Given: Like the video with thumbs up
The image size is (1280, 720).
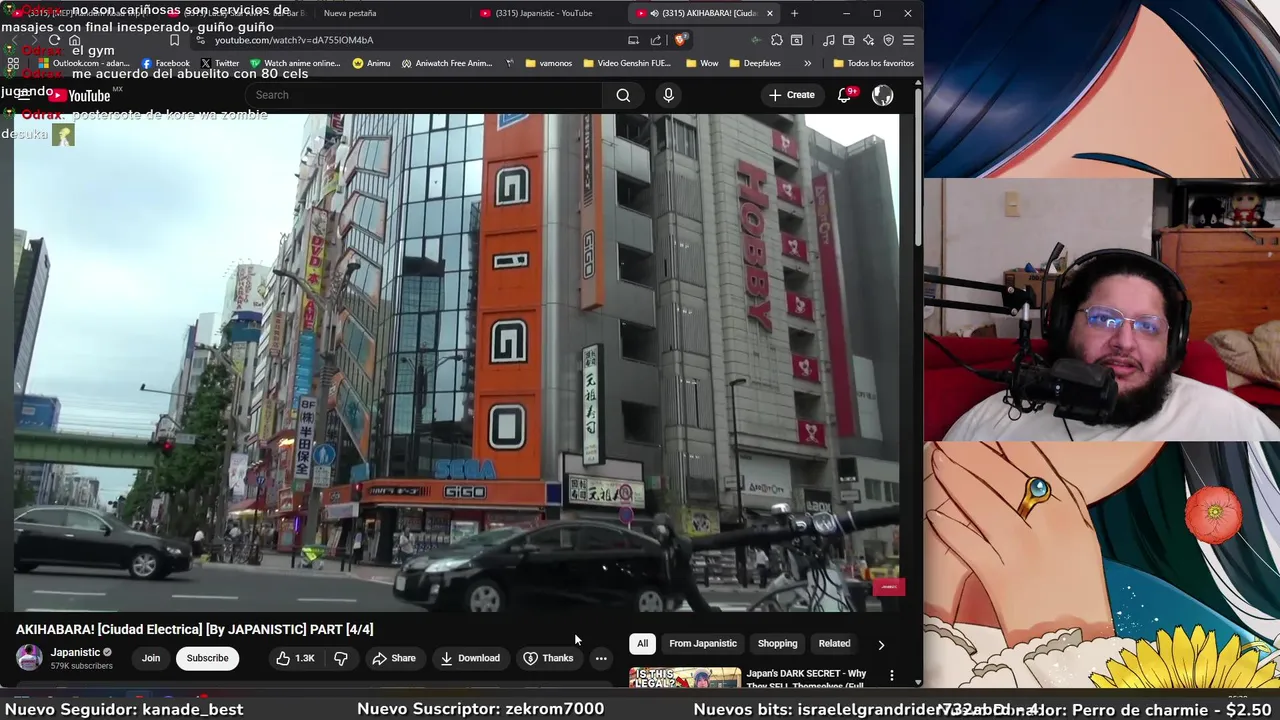Looking at the screenshot, I should 296,658.
